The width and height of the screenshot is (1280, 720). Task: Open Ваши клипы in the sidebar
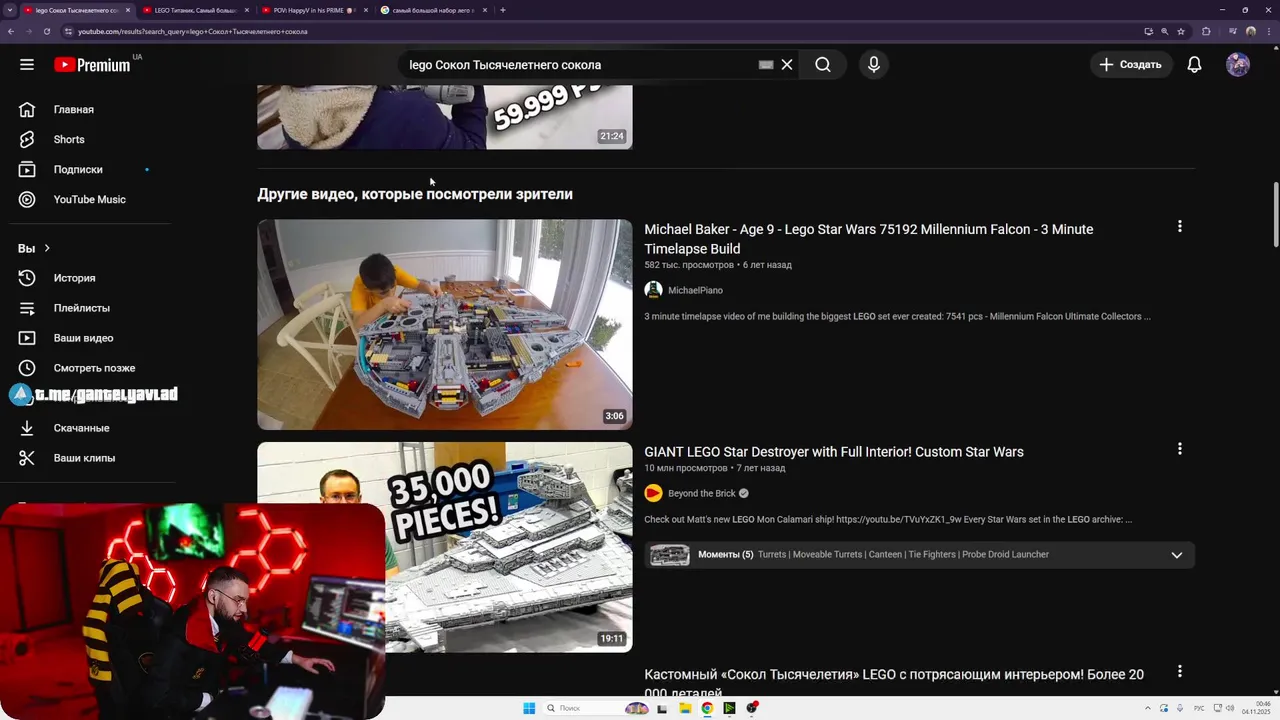coord(84,458)
